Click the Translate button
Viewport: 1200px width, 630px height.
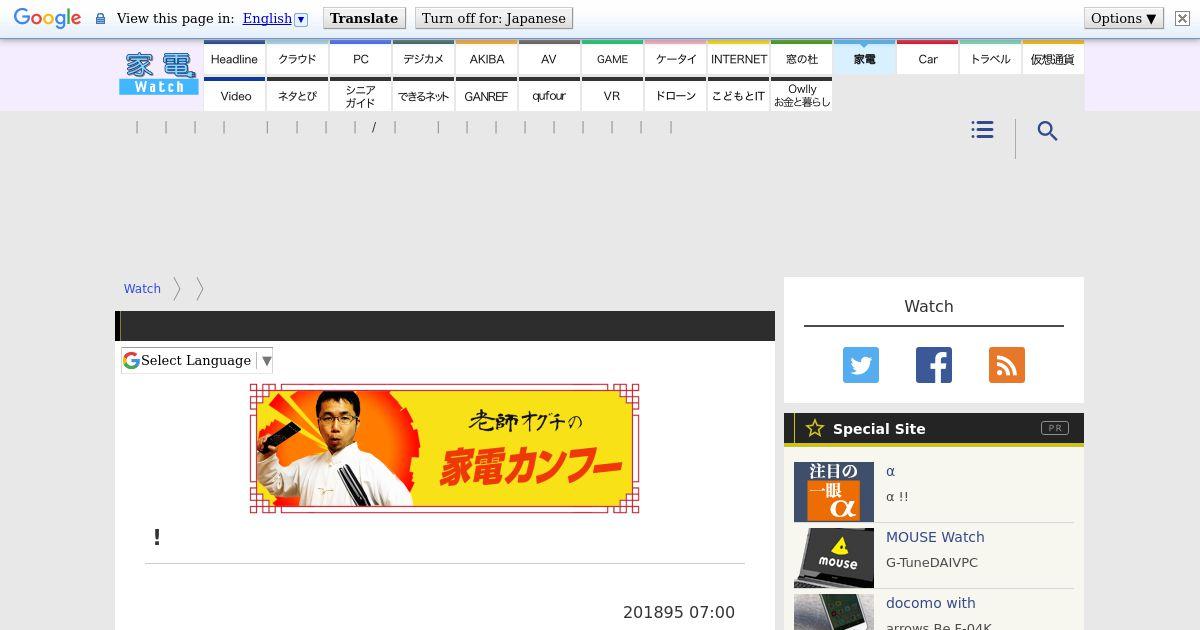click(364, 18)
